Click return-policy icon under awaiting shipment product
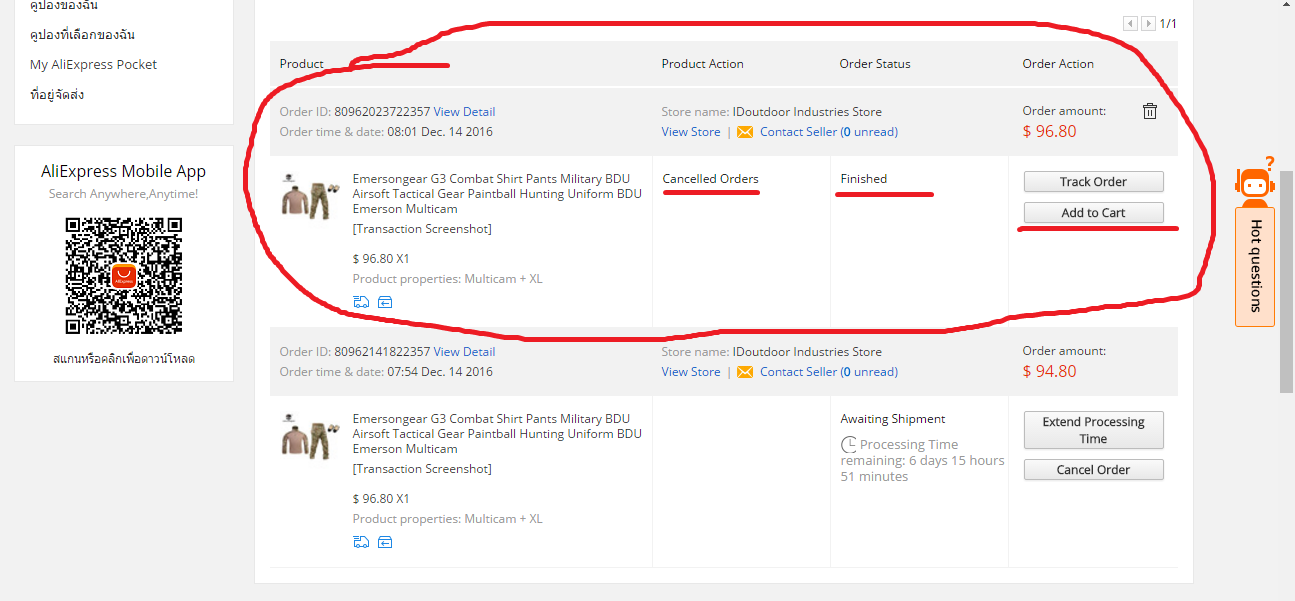Image resolution: width=1295 pixels, height=601 pixels. point(385,542)
